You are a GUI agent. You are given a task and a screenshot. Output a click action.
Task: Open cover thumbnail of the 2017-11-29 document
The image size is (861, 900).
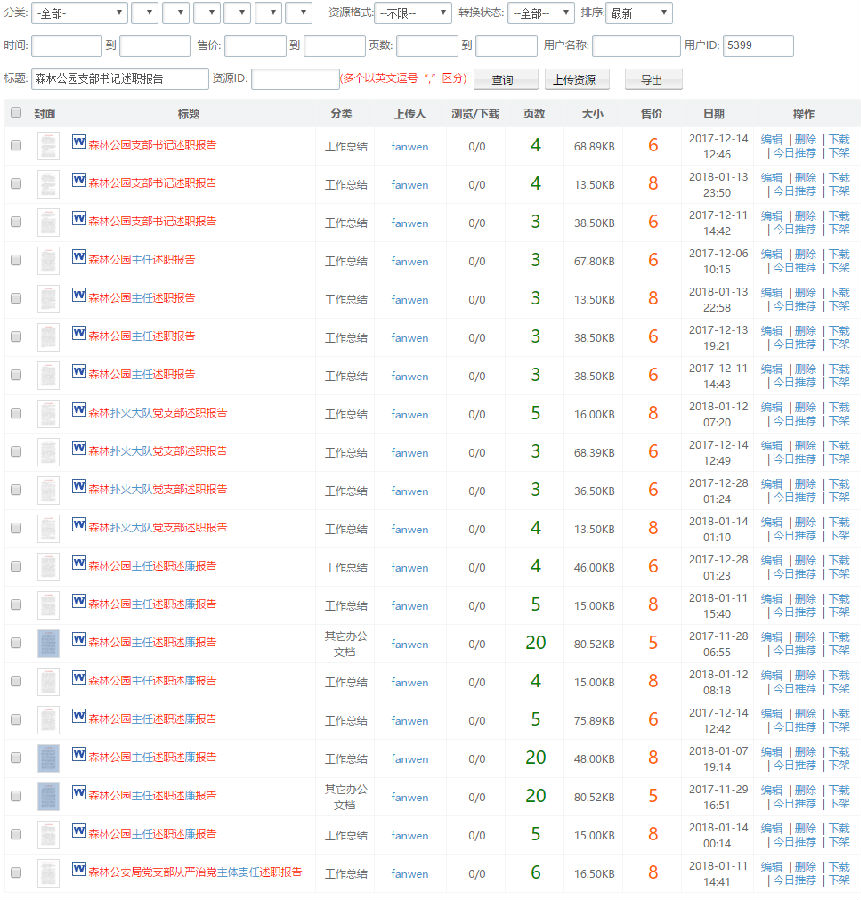[x=48, y=796]
